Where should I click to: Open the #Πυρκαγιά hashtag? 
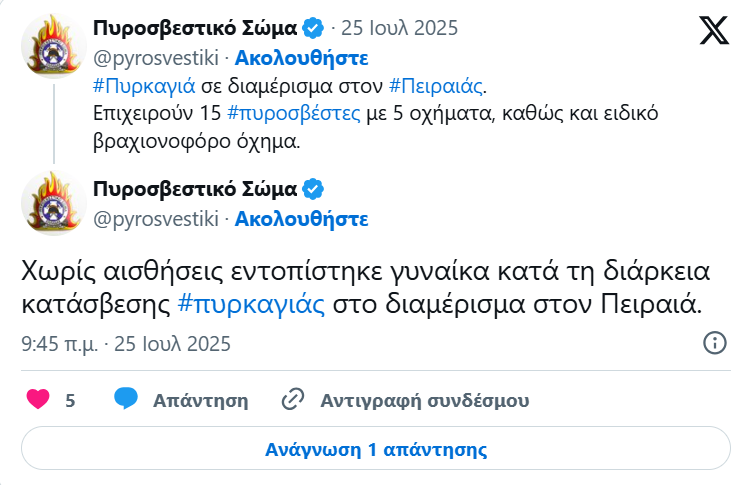144,86
